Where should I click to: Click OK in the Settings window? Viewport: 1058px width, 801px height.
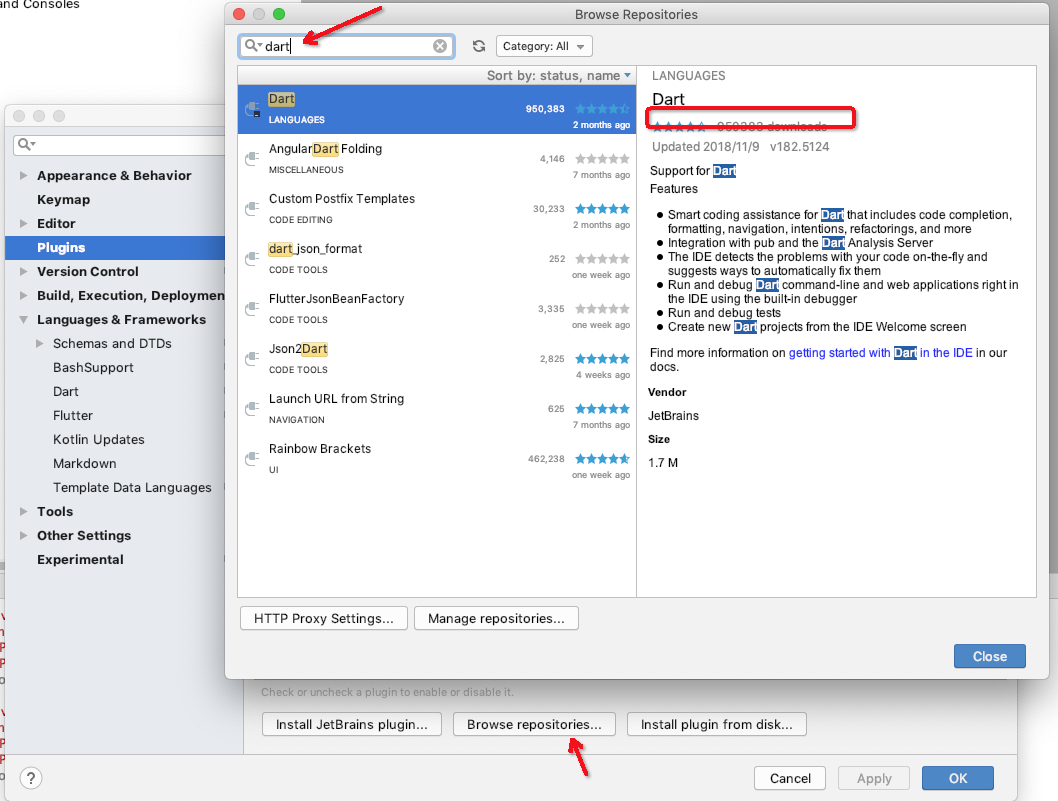point(957,778)
